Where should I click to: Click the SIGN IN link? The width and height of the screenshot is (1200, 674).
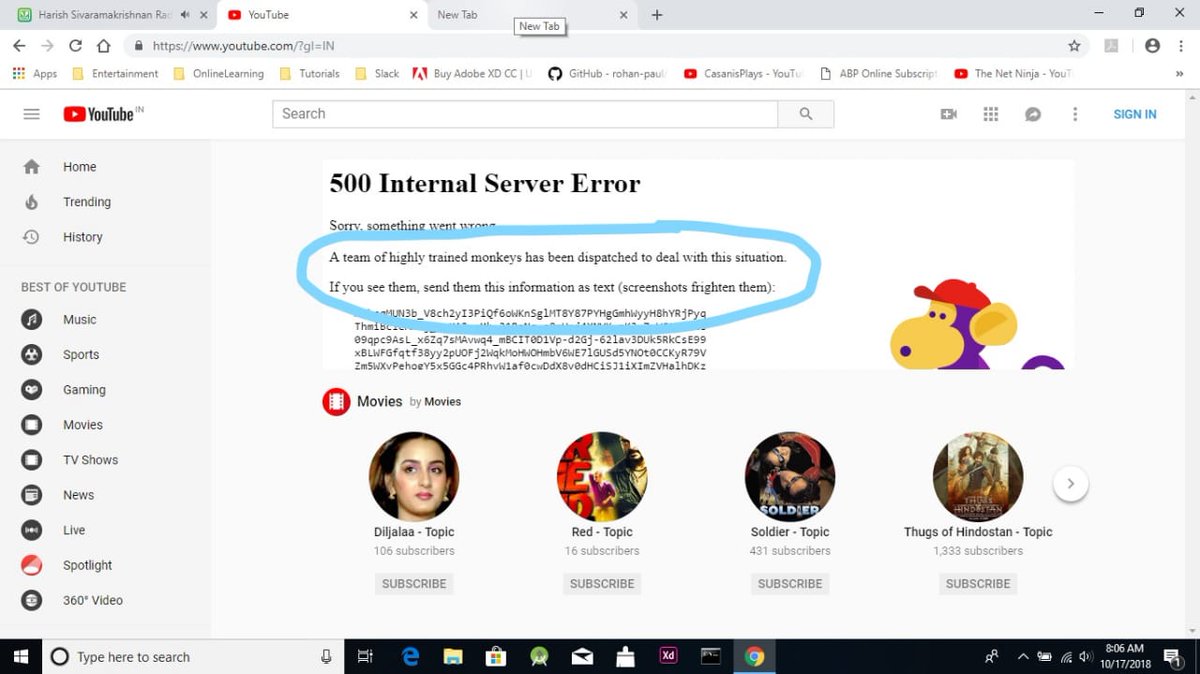pyautogui.click(x=1135, y=114)
